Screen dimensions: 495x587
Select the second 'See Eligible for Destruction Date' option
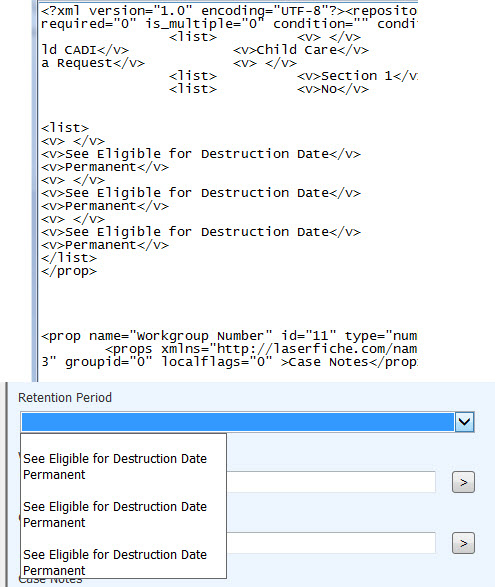[x=115, y=507]
